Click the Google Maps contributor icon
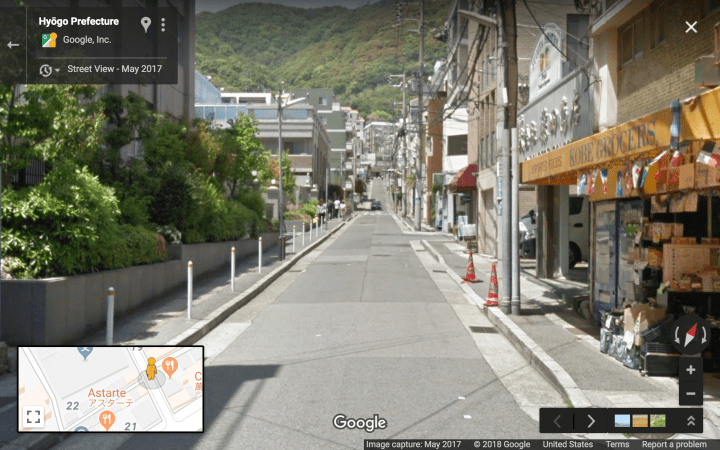Screen dimensions: 720x450 pyautogui.click(x=49, y=40)
